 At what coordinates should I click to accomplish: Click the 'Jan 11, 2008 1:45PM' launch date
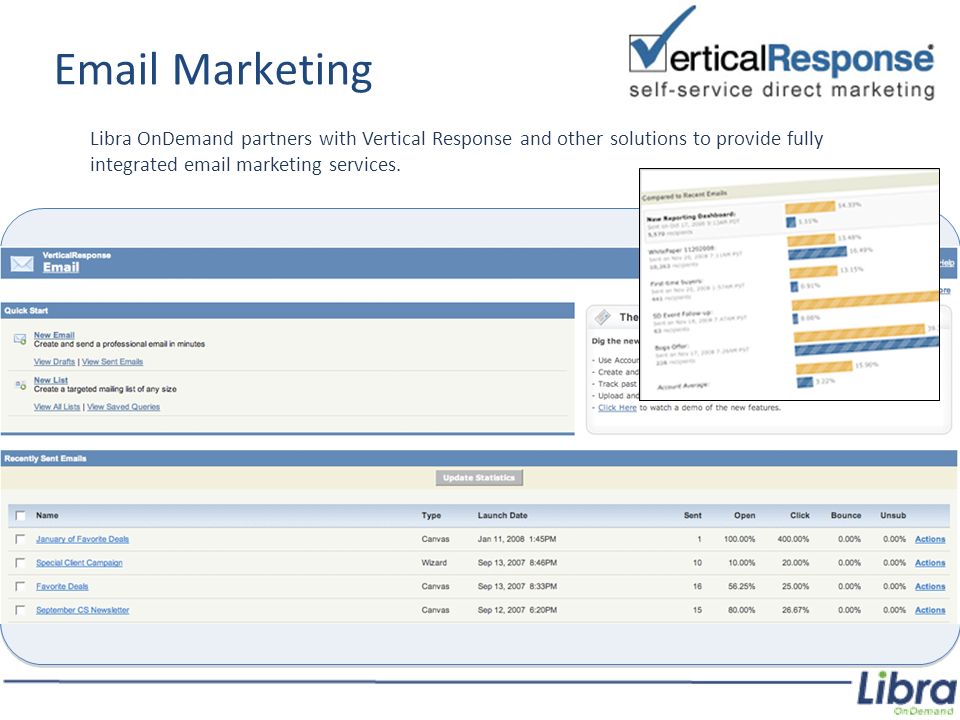click(517, 539)
